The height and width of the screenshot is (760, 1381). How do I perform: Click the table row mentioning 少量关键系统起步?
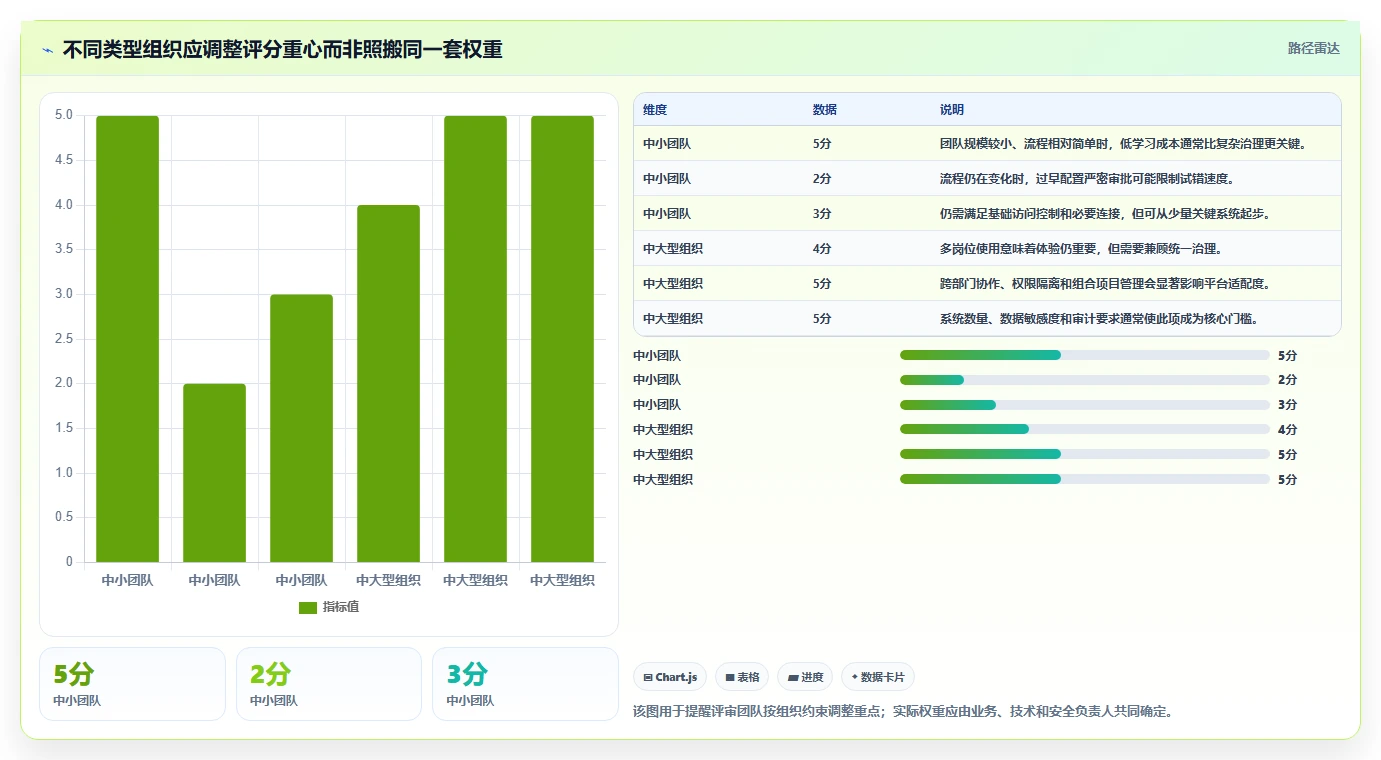click(x=987, y=214)
